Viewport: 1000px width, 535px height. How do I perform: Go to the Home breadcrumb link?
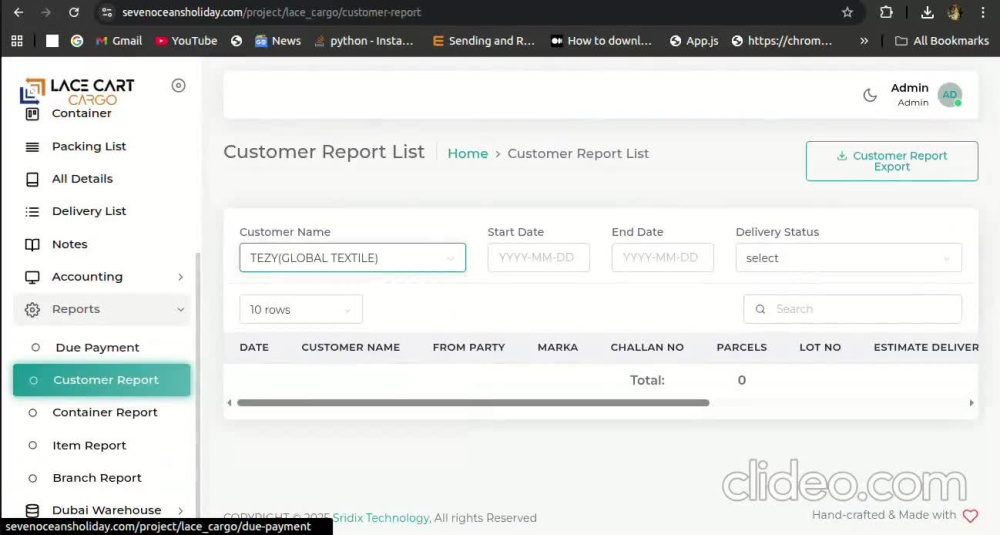[x=467, y=154]
